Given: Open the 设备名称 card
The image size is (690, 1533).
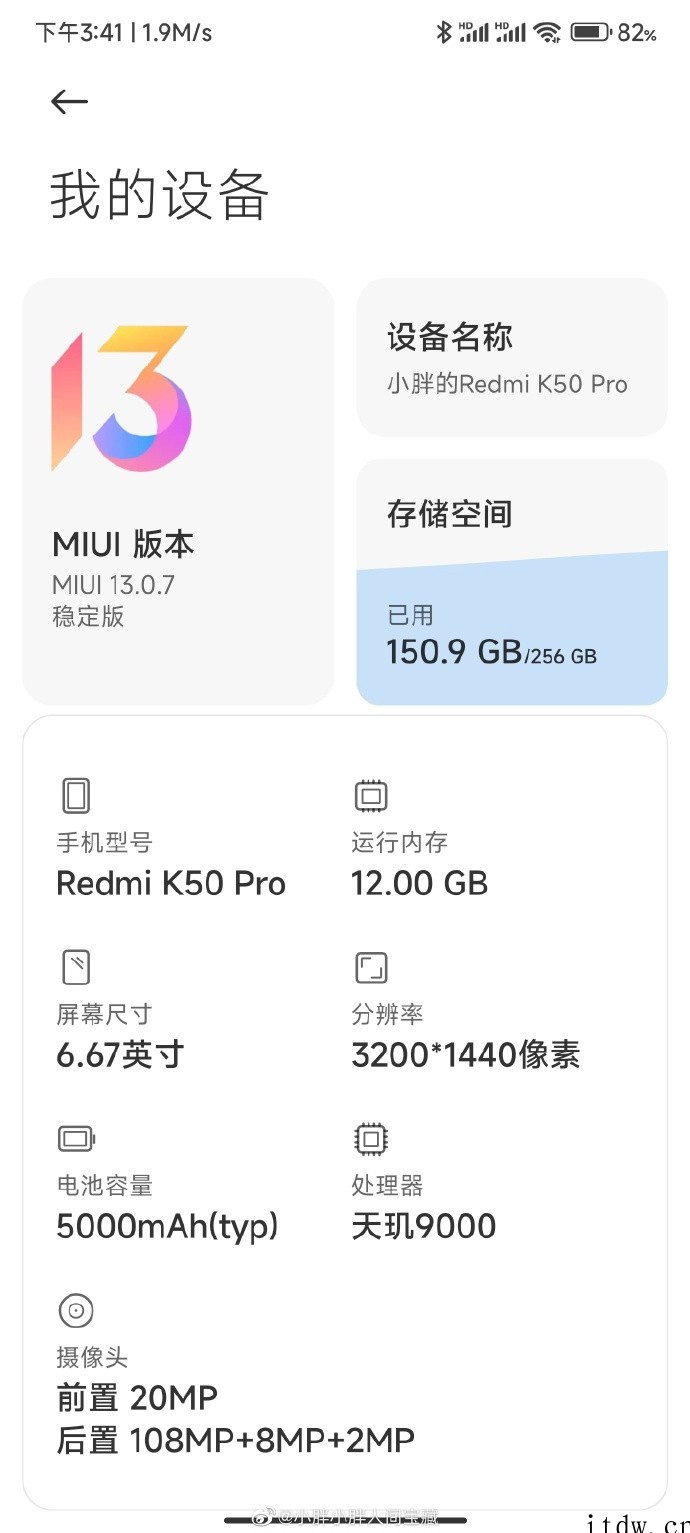Looking at the screenshot, I should pyautogui.click(x=511, y=358).
